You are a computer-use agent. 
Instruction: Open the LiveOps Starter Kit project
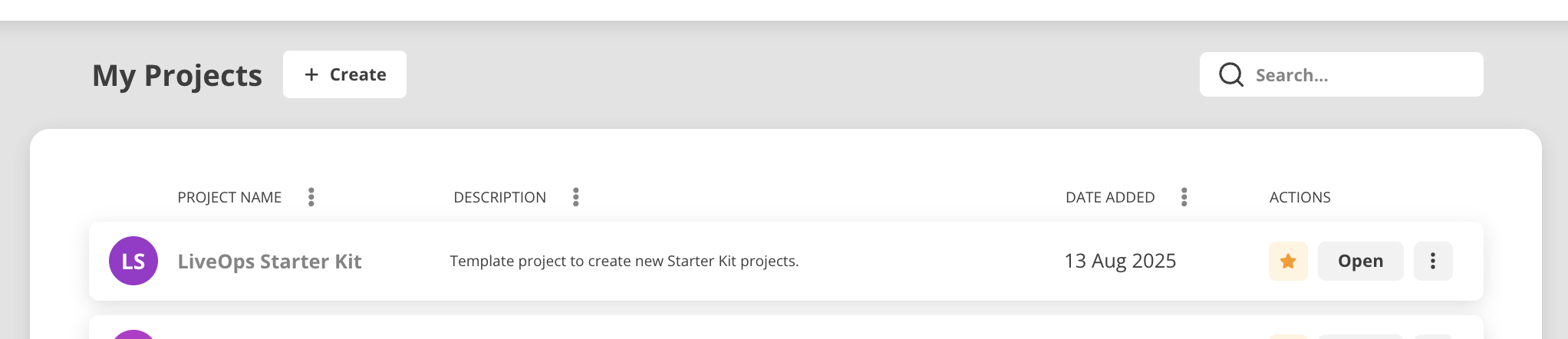[x=1360, y=261]
